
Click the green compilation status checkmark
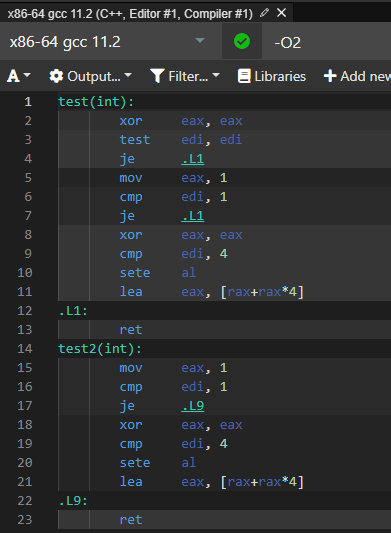(242, 41)
